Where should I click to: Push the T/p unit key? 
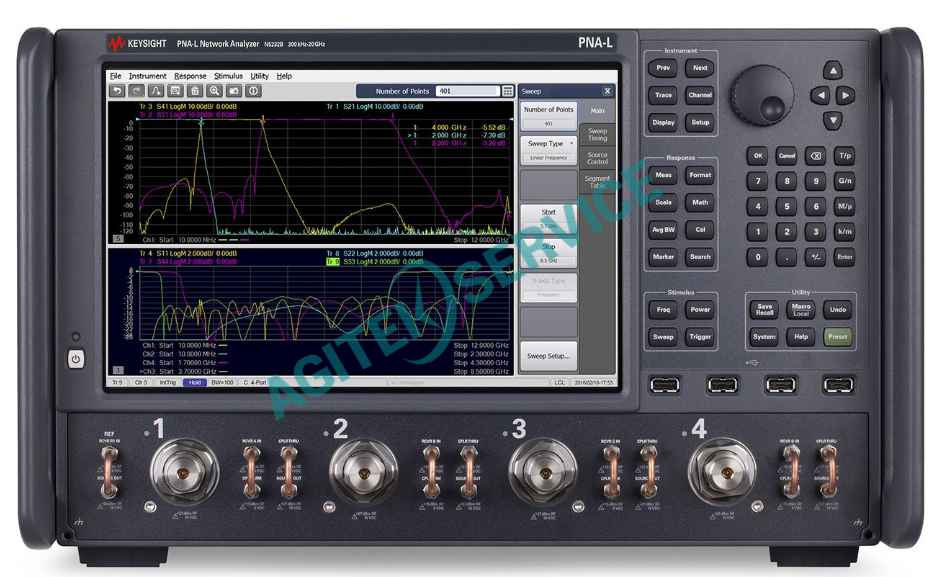point(845,156)
